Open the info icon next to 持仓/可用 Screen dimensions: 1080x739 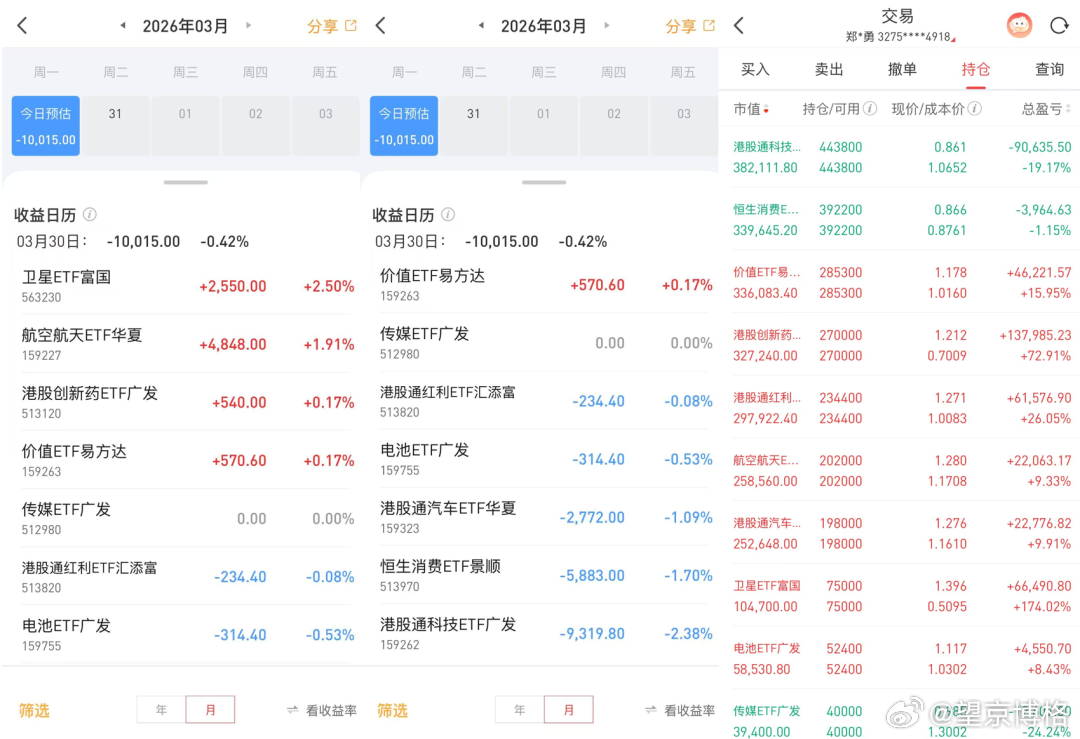(x=870, y=108)
